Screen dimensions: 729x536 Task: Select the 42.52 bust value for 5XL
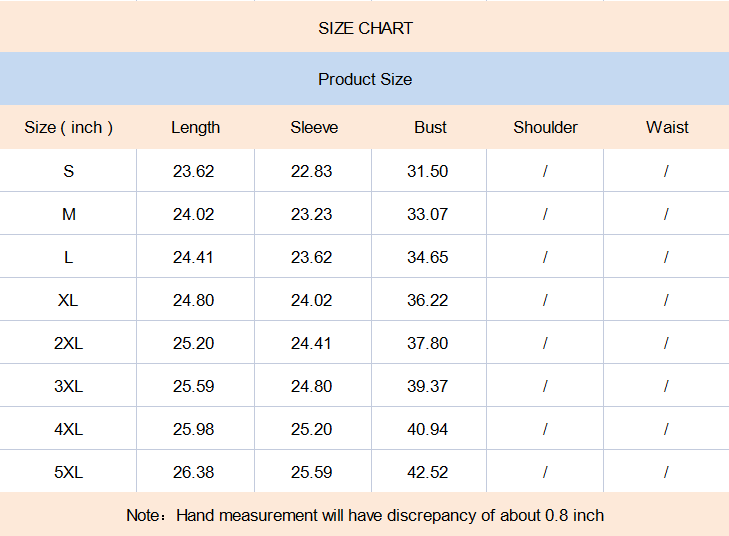point(428,472)
